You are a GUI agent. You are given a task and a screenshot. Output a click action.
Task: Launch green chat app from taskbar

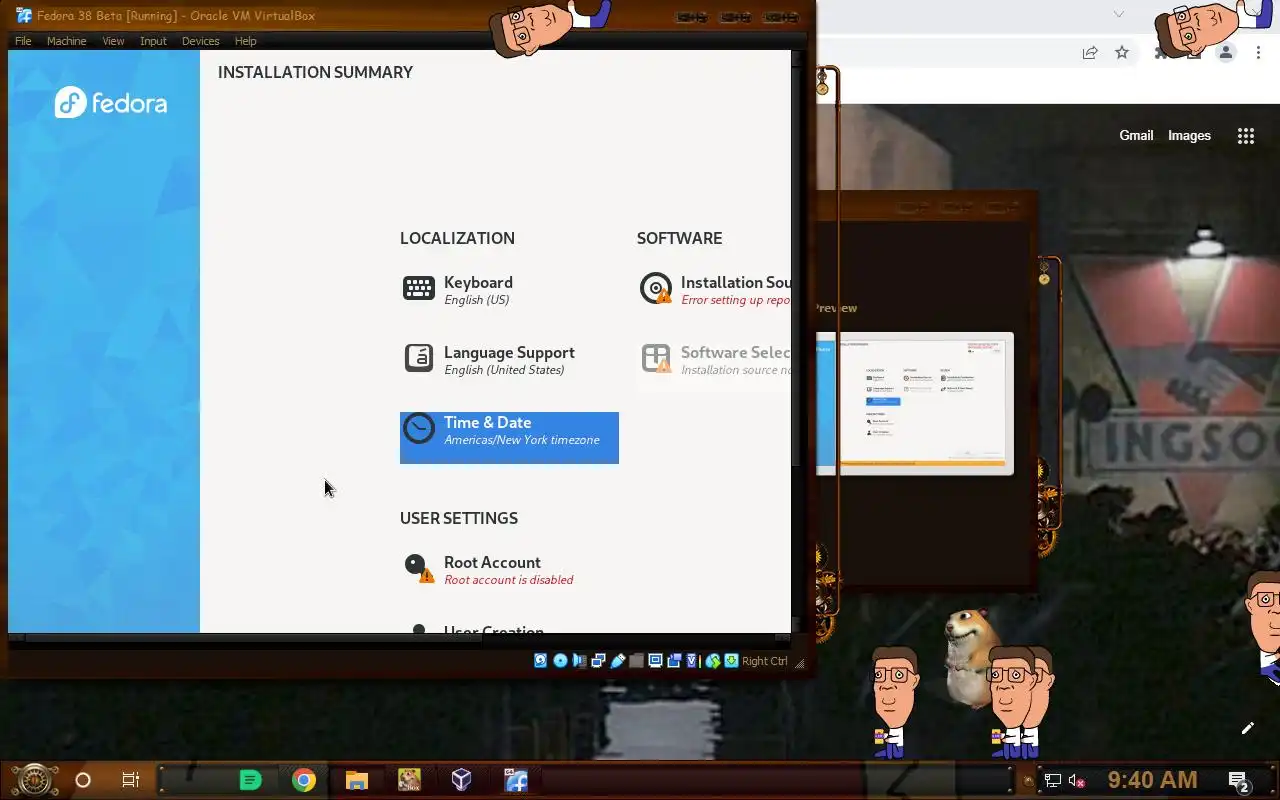tap(250, 780)
